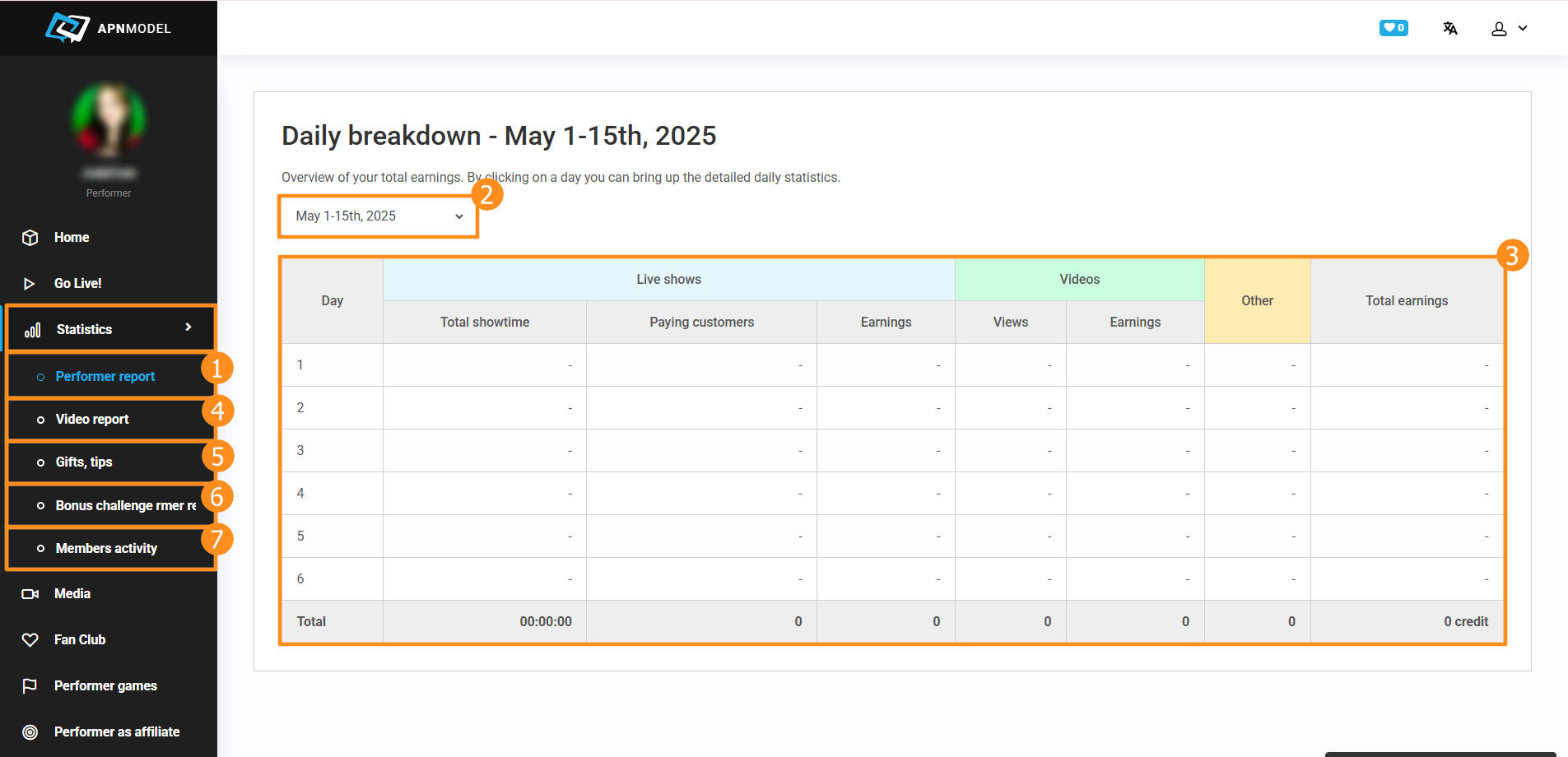Click the performer profile avatar
This screenshot has width=1568, height=757.
pos(109,120)
